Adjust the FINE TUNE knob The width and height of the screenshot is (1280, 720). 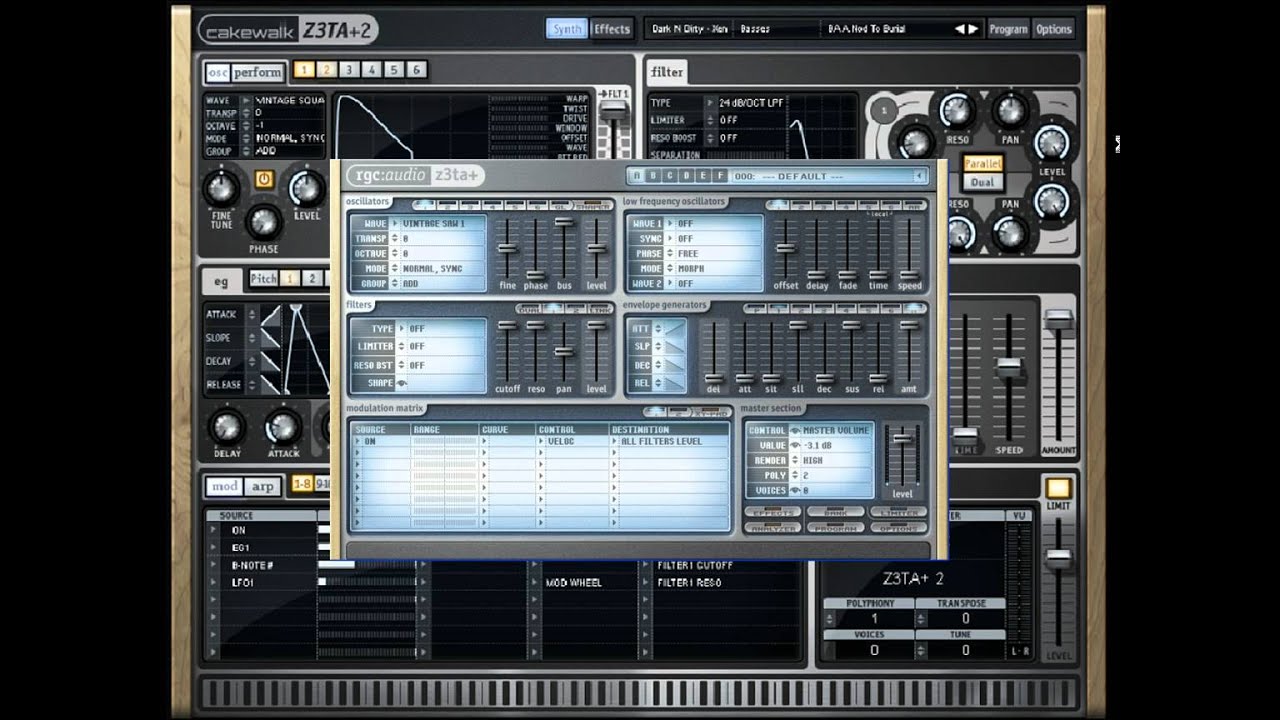[x=221, y=188]
